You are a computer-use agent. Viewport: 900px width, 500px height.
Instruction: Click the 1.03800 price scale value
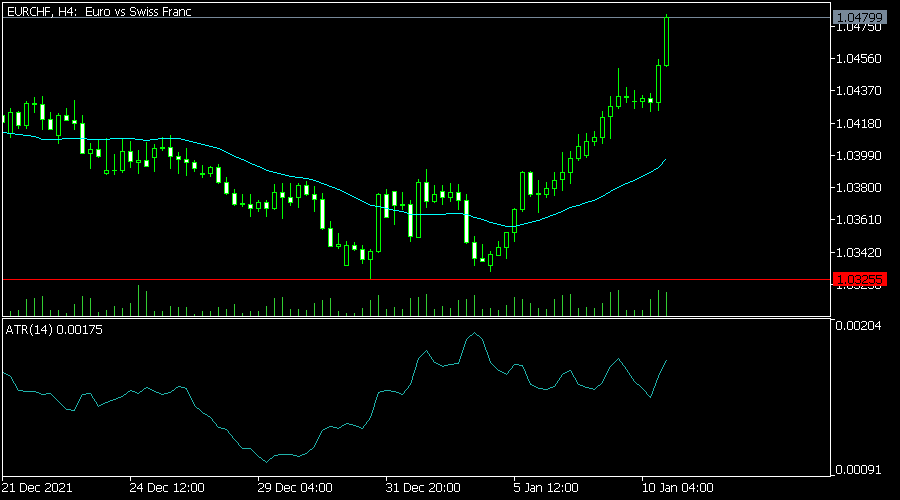click(x=859, y=188)
